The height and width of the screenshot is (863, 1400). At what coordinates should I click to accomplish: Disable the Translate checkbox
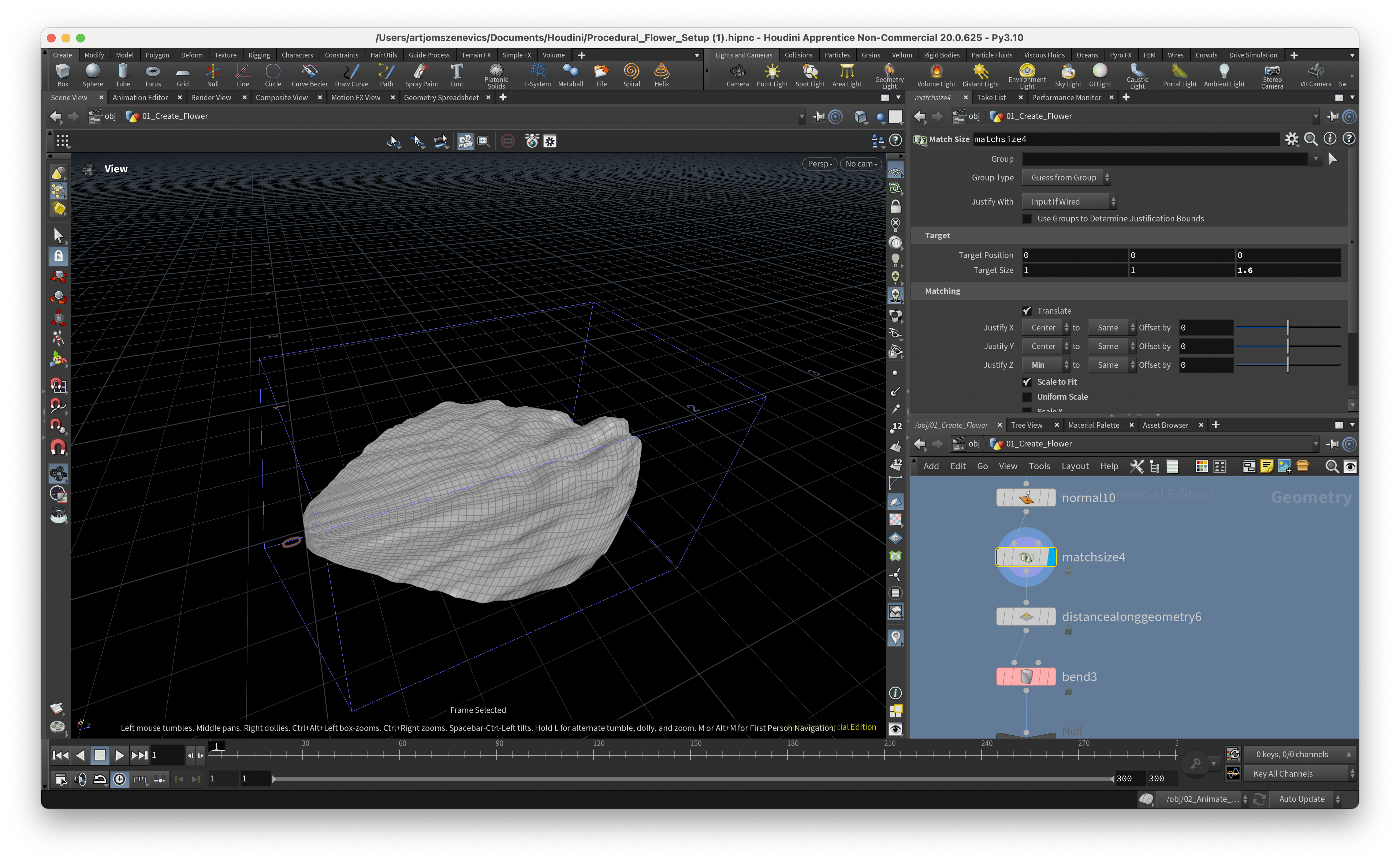[x=1027, y=311]
